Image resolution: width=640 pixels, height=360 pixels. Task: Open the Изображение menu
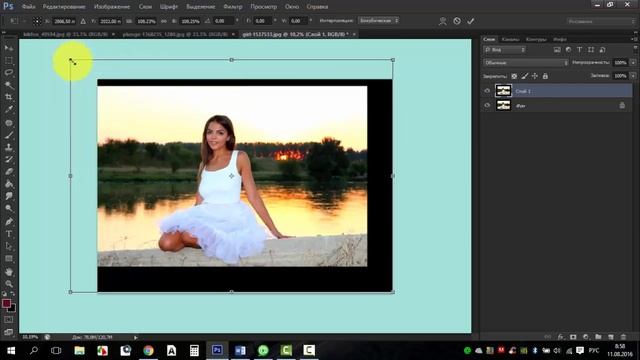pyautogui.click(x=112, y=7)
